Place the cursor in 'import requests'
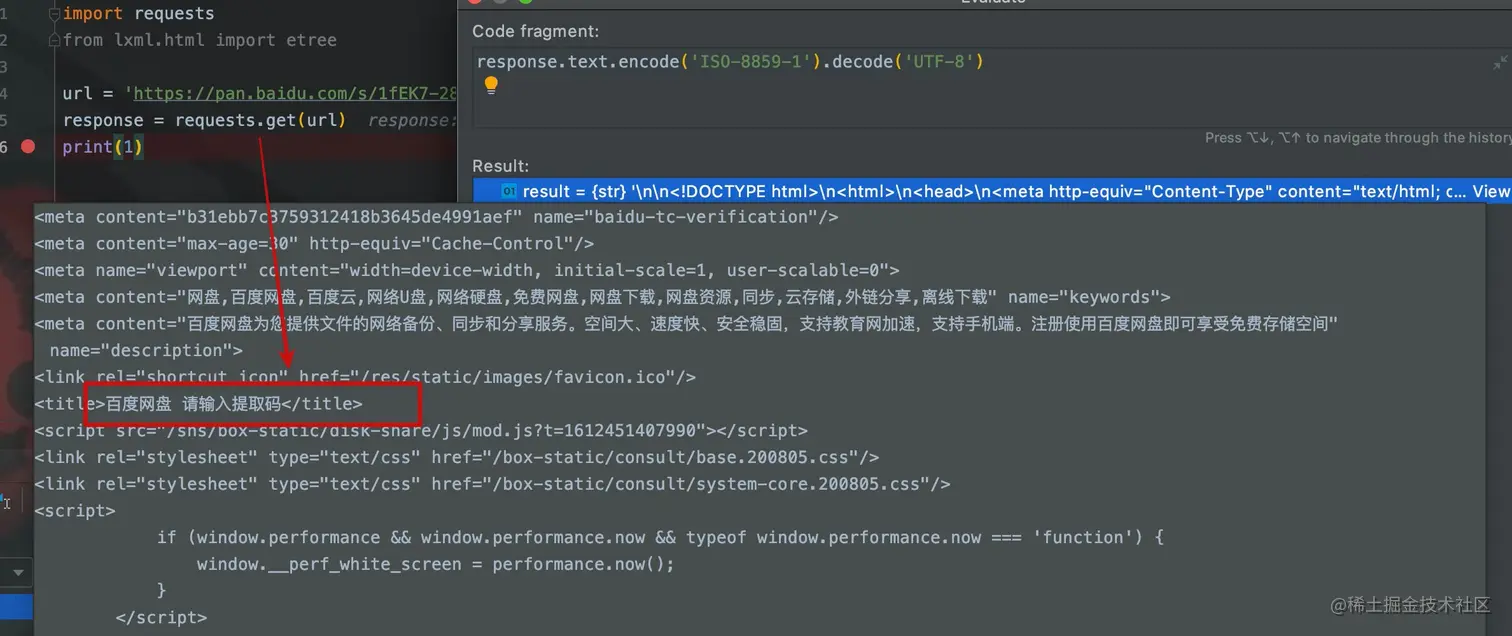This screenshot has width=1512, height=636. tap(138, 13)
